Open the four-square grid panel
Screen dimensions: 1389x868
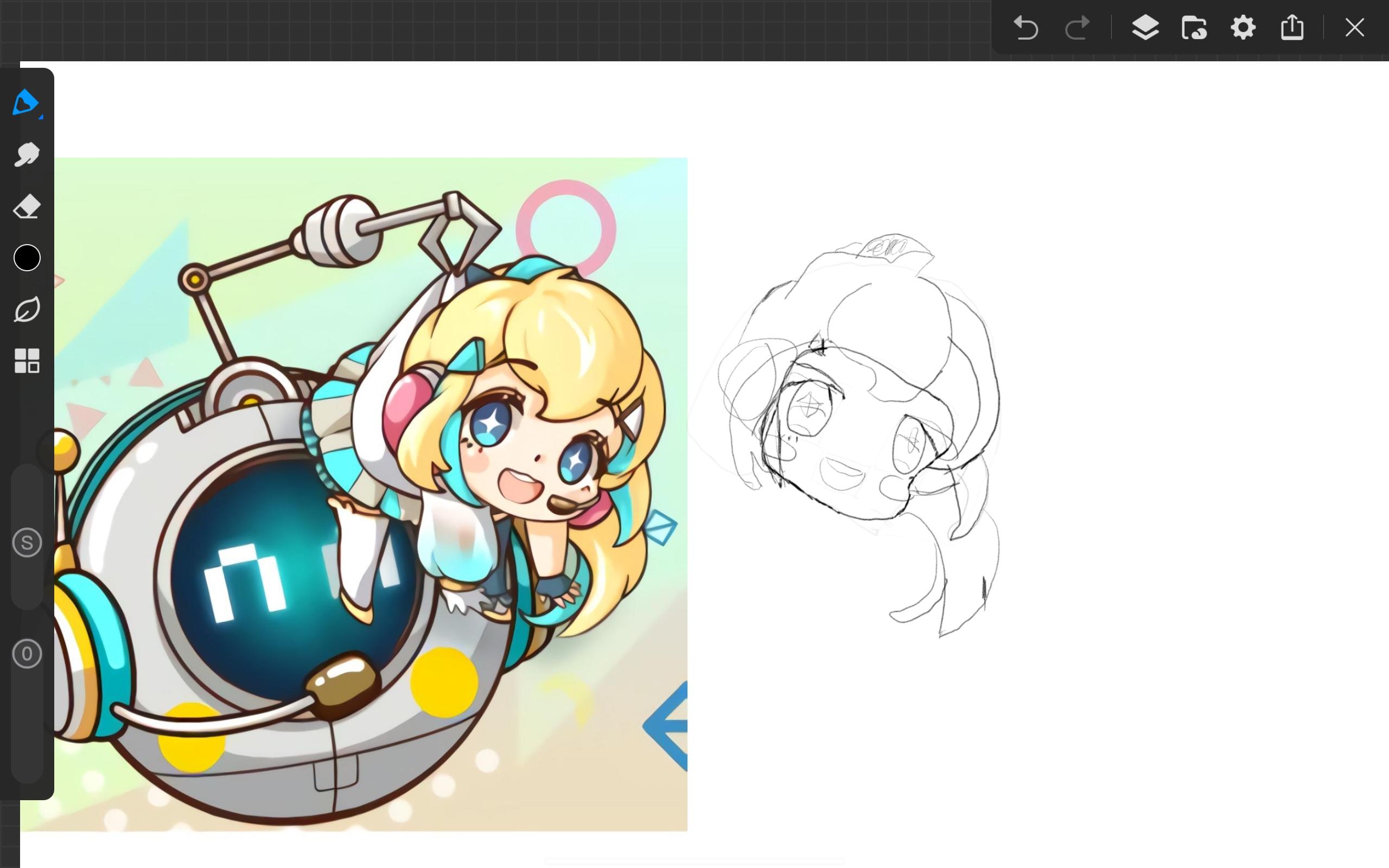pos(27,361)
